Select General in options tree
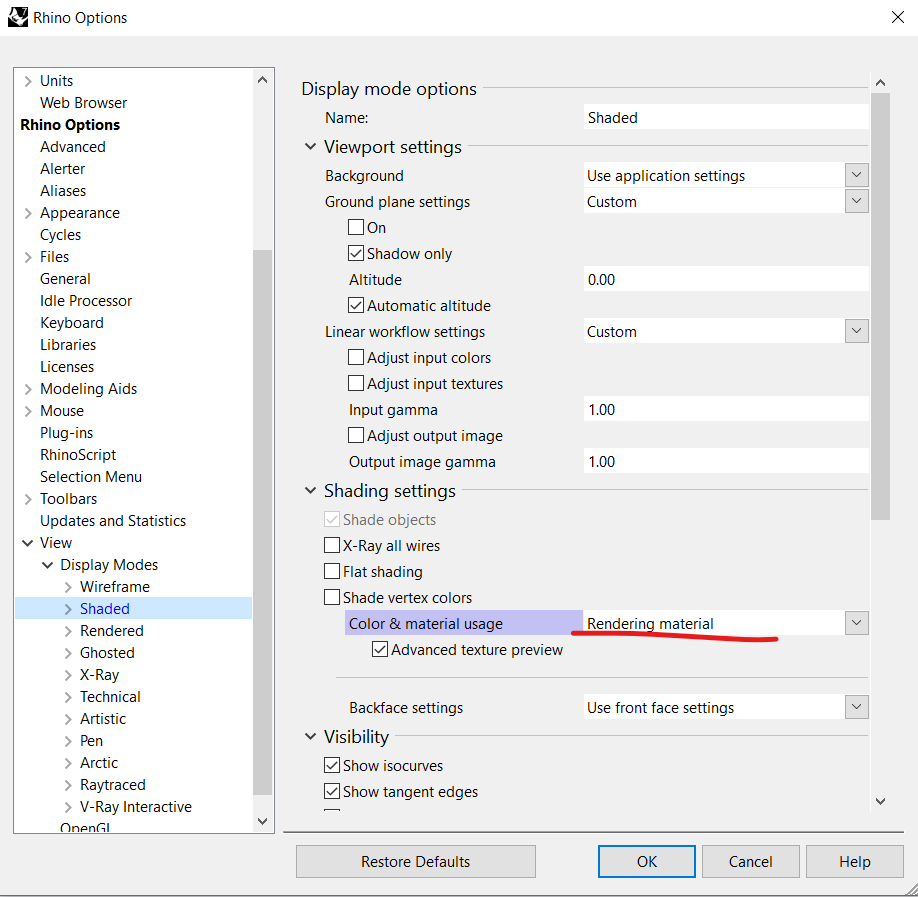This screenshot has height=897, width=918. click(x=65, y=279)
